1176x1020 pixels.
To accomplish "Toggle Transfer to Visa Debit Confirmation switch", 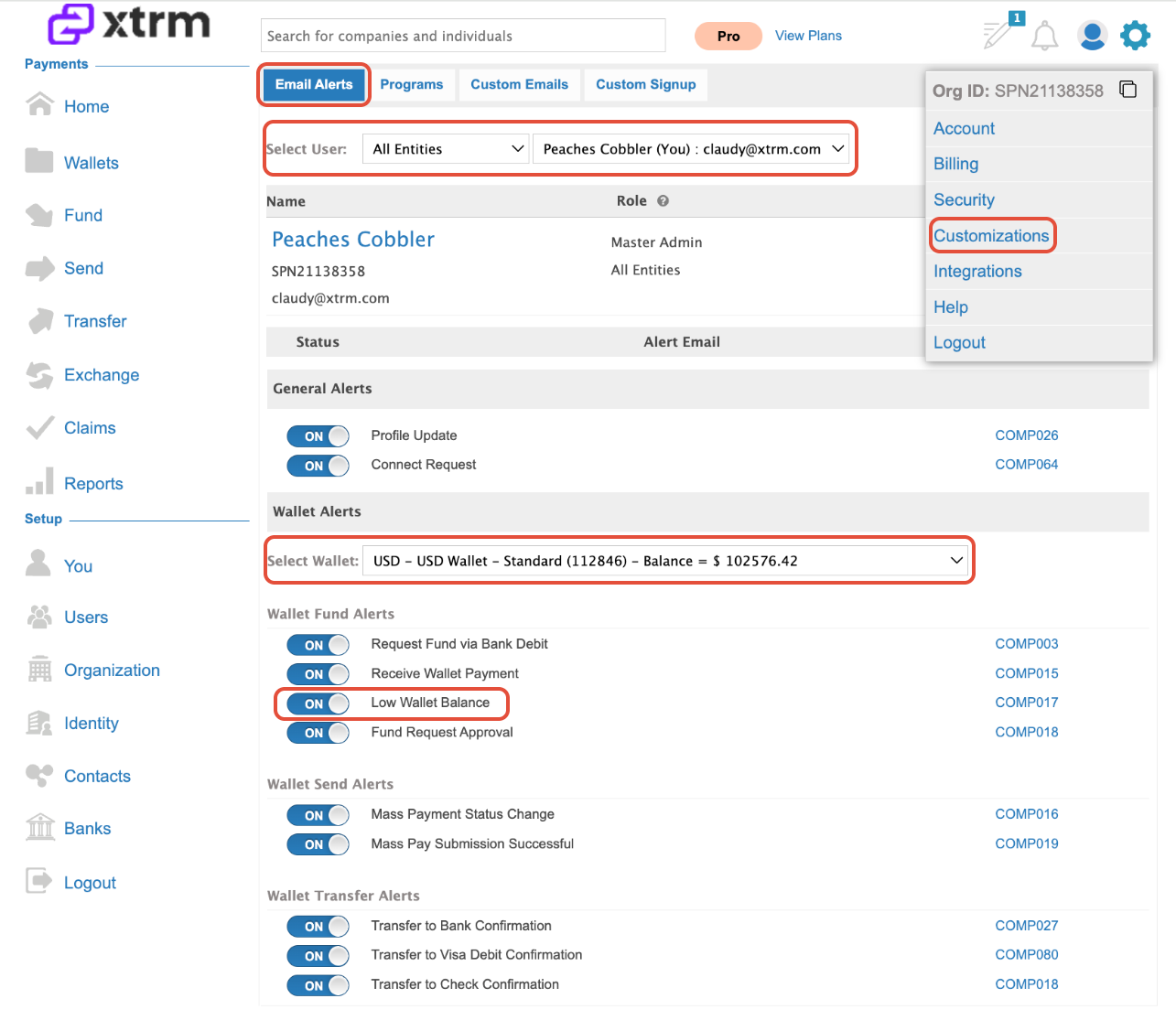I will [x=318, y=956].
